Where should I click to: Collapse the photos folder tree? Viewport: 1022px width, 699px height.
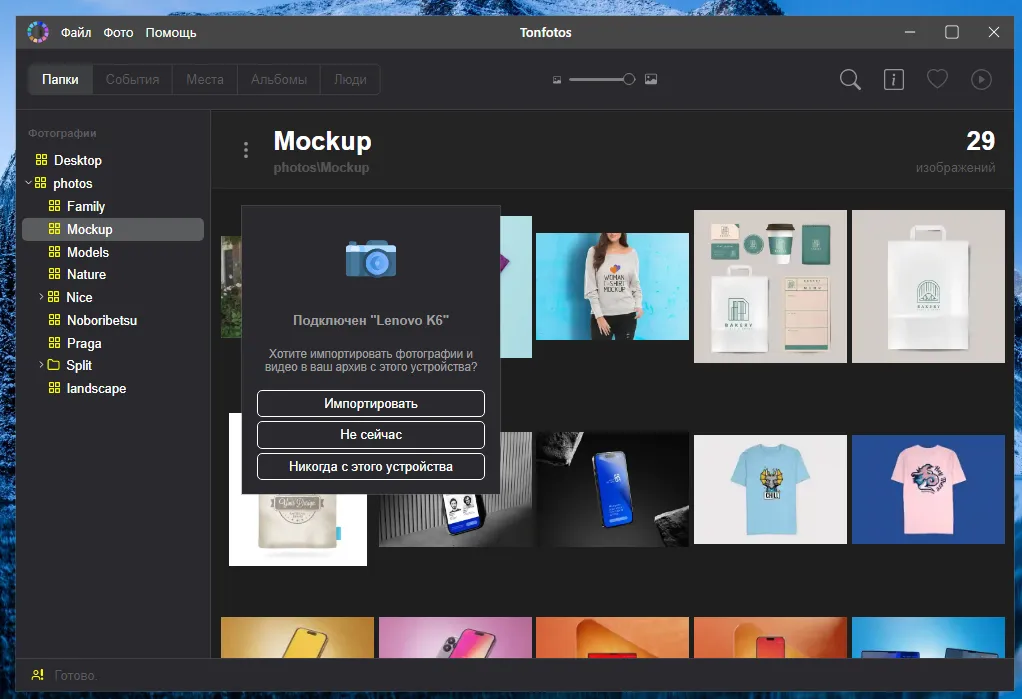click(28, 183)
